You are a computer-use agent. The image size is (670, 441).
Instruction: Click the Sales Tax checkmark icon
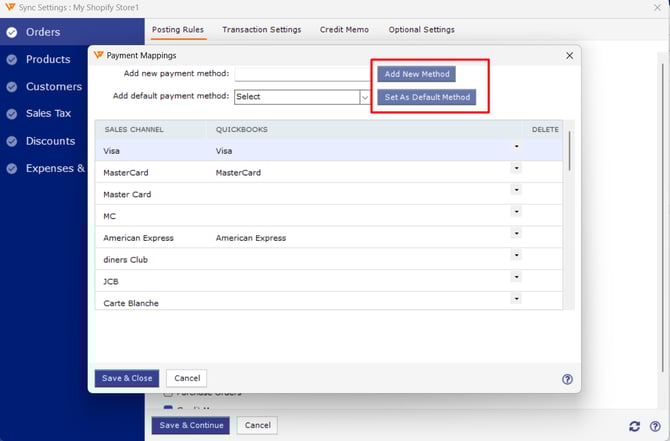[x=12, y=114]
